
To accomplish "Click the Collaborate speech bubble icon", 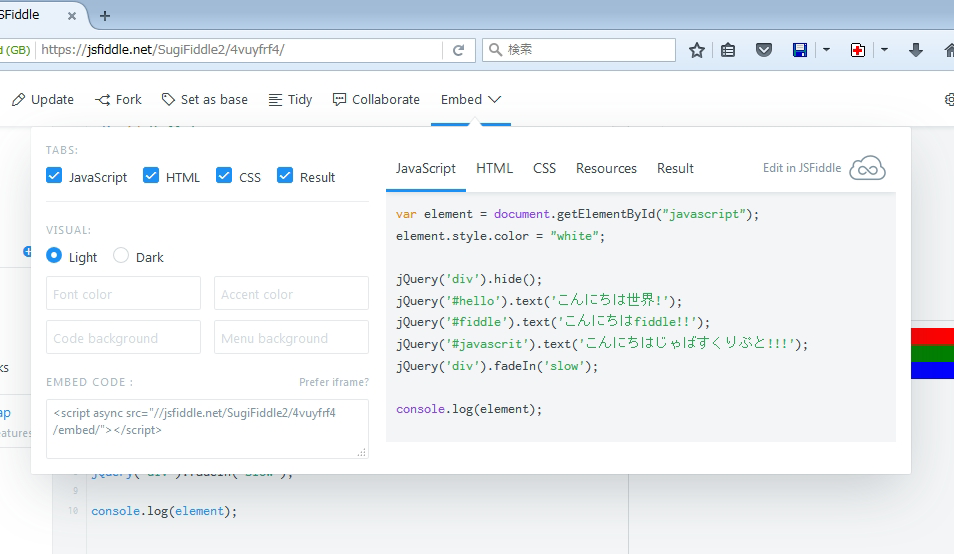I will coord(339,99).
